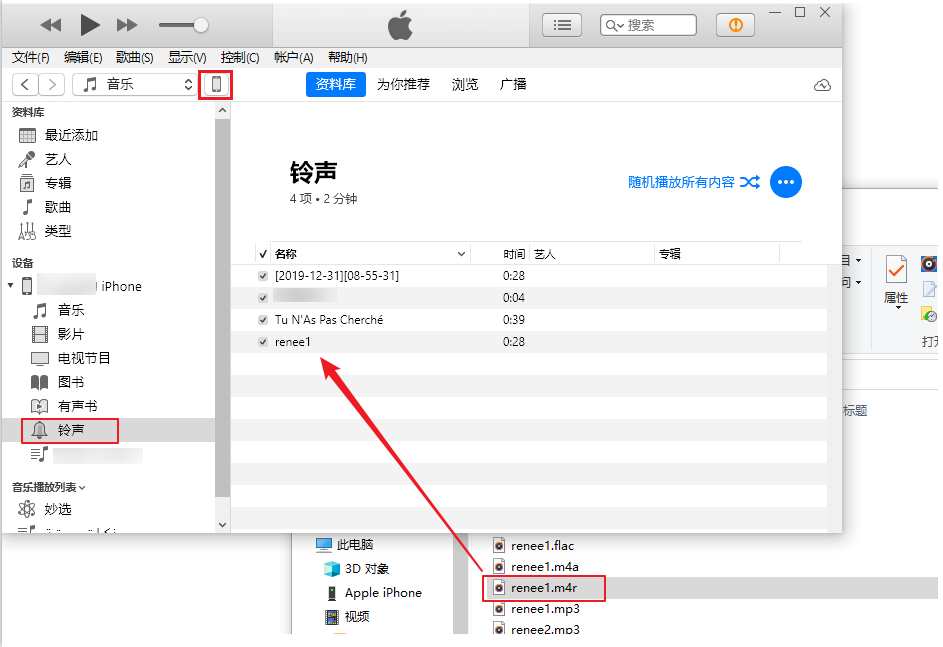
Task: Adjust the volume slider knob
Action: tap(201, 25)
